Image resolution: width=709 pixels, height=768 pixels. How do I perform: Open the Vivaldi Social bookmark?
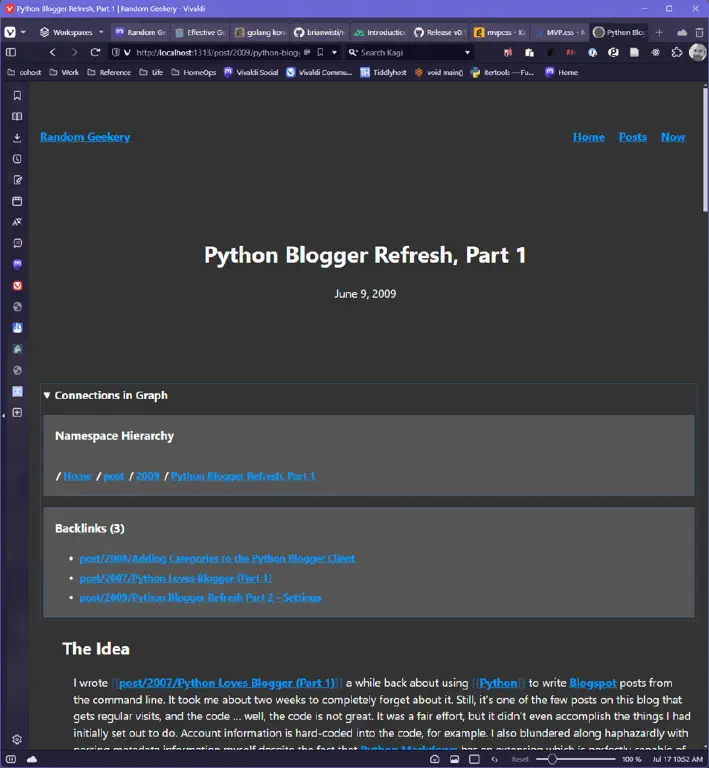[x=251, y=72]
